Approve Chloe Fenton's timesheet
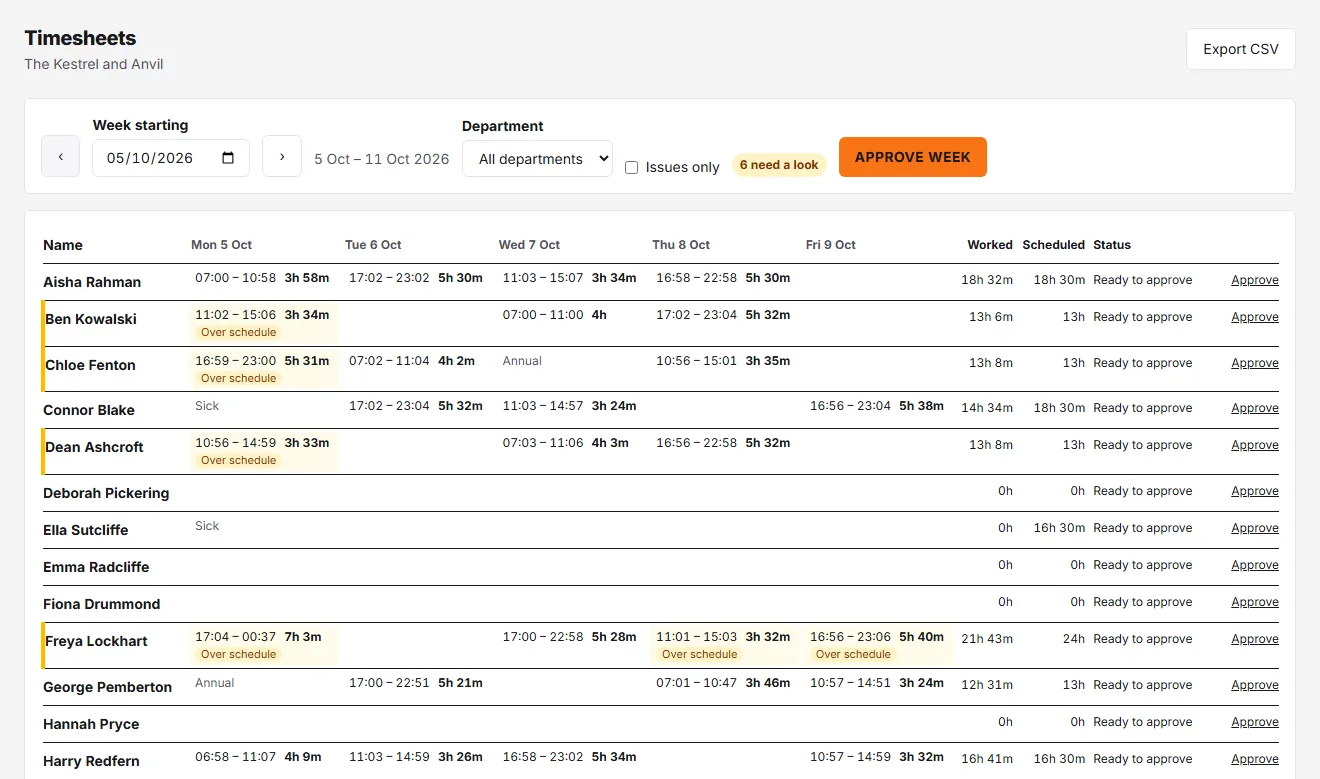 [1254, 363]
